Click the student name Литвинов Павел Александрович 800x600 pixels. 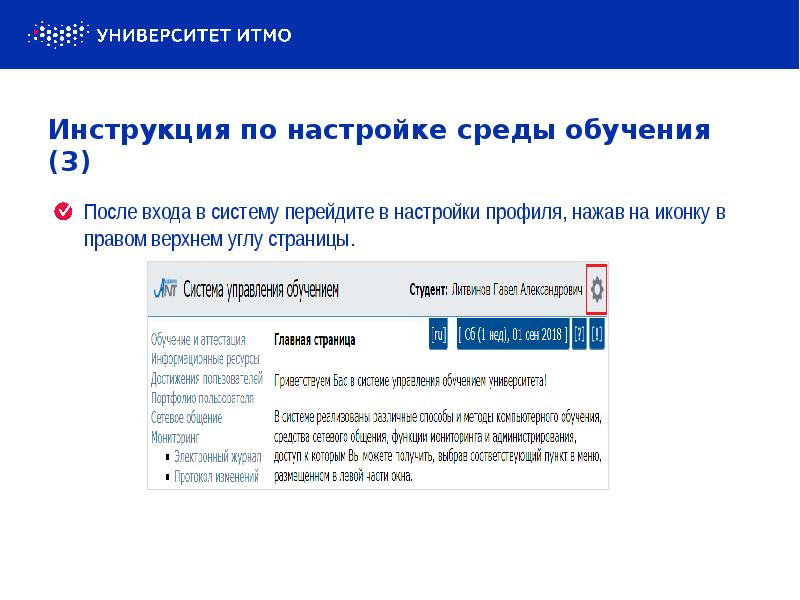pos(517,290)
